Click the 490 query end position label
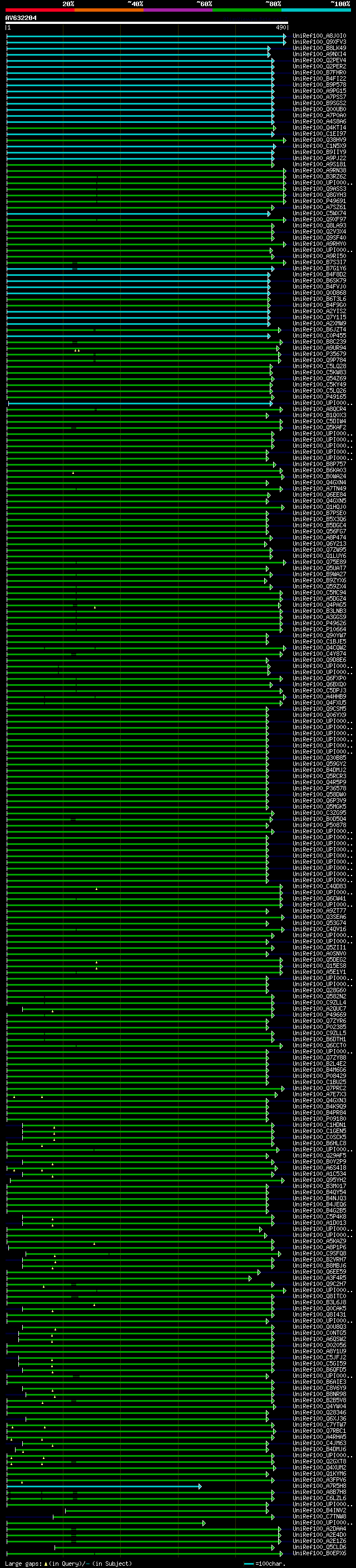 click(280, 28)
